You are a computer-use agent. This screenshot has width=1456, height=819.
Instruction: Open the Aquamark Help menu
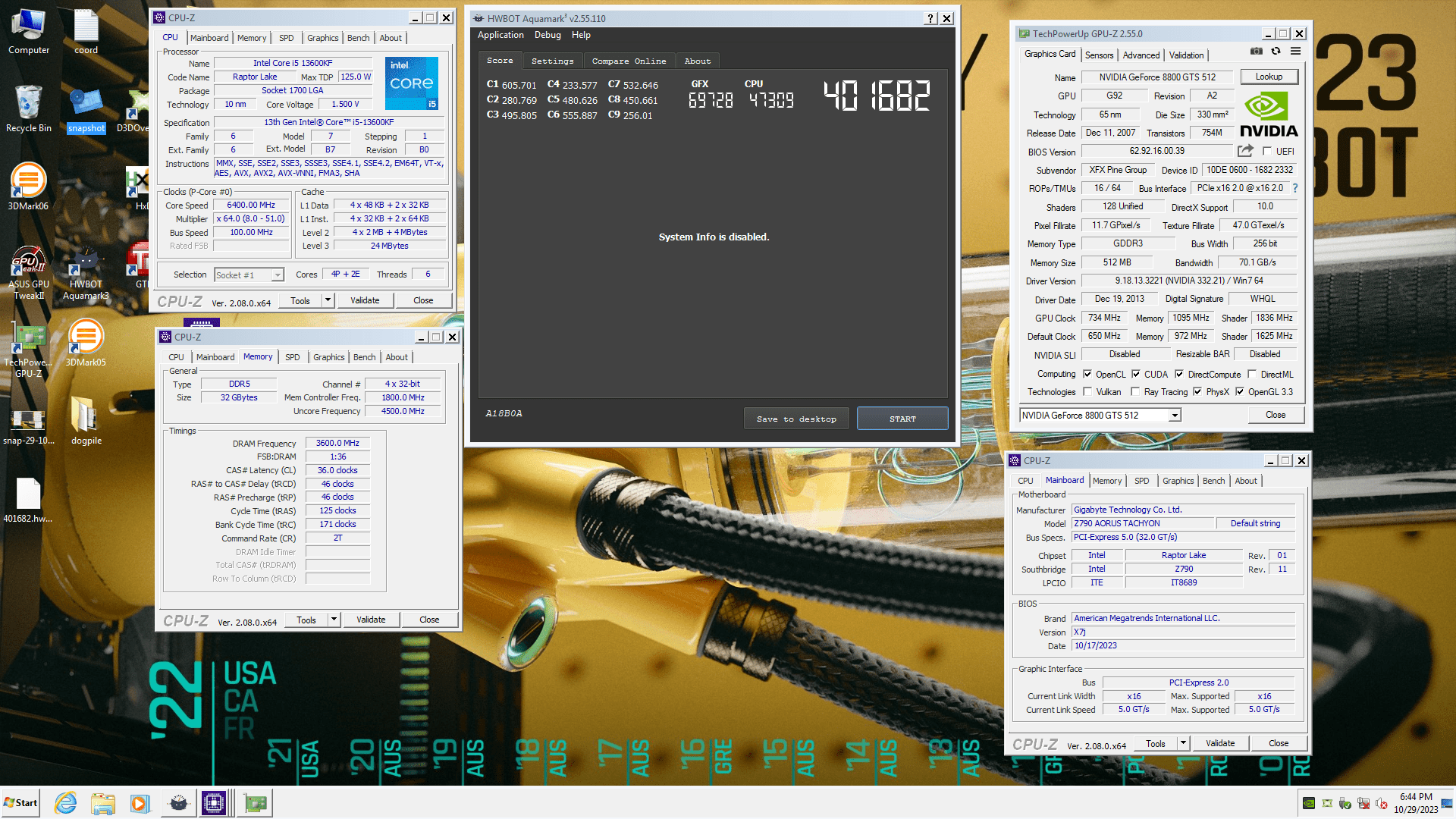(581, 35)
